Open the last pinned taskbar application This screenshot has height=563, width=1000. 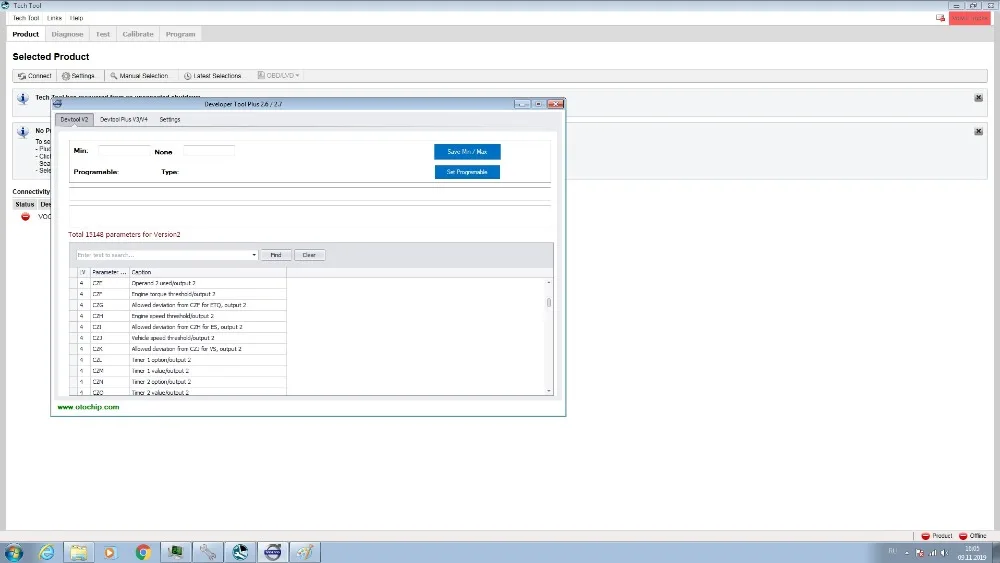[305, 552]
